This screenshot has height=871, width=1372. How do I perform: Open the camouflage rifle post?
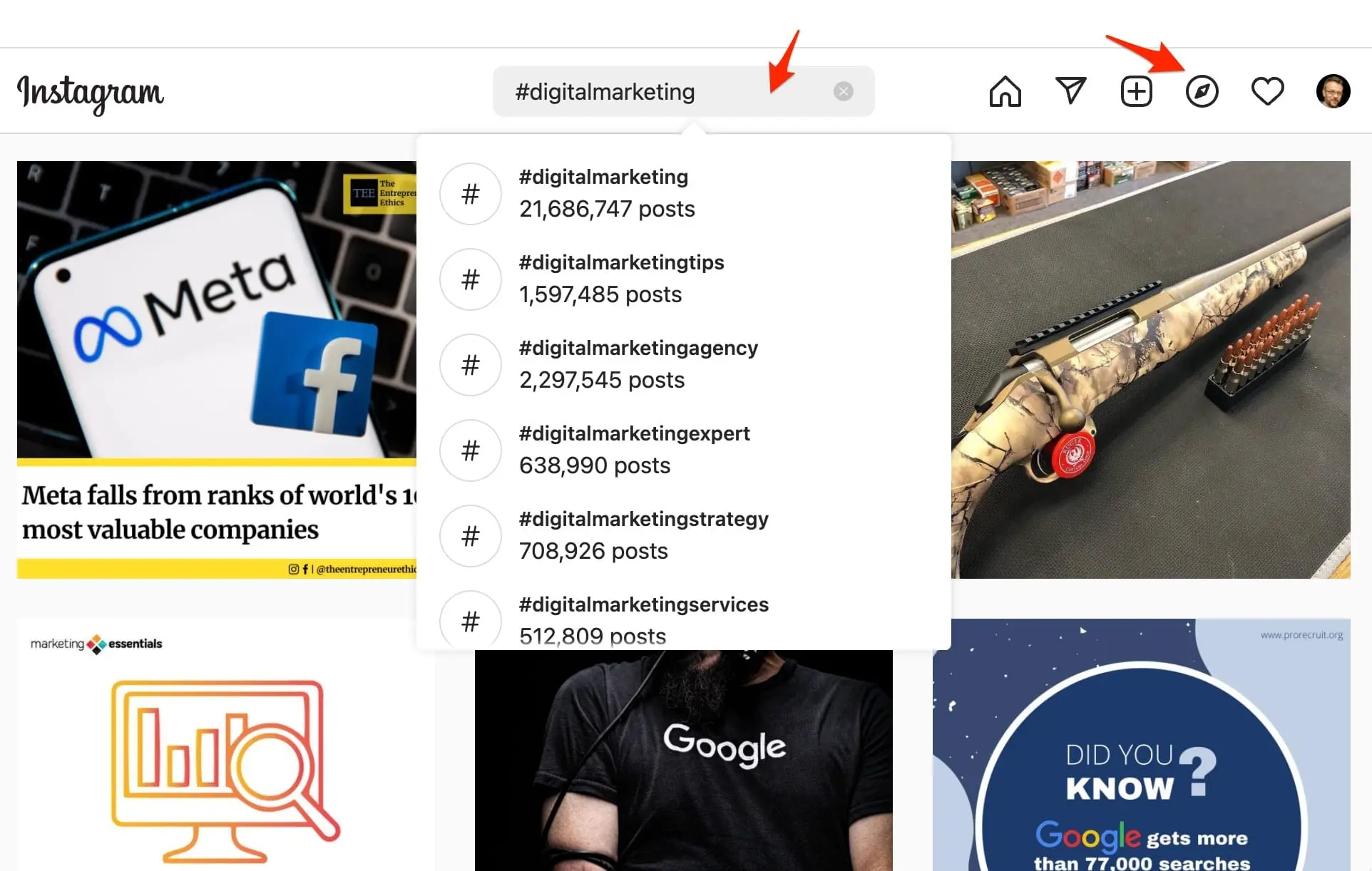[x=1150, y=369]
